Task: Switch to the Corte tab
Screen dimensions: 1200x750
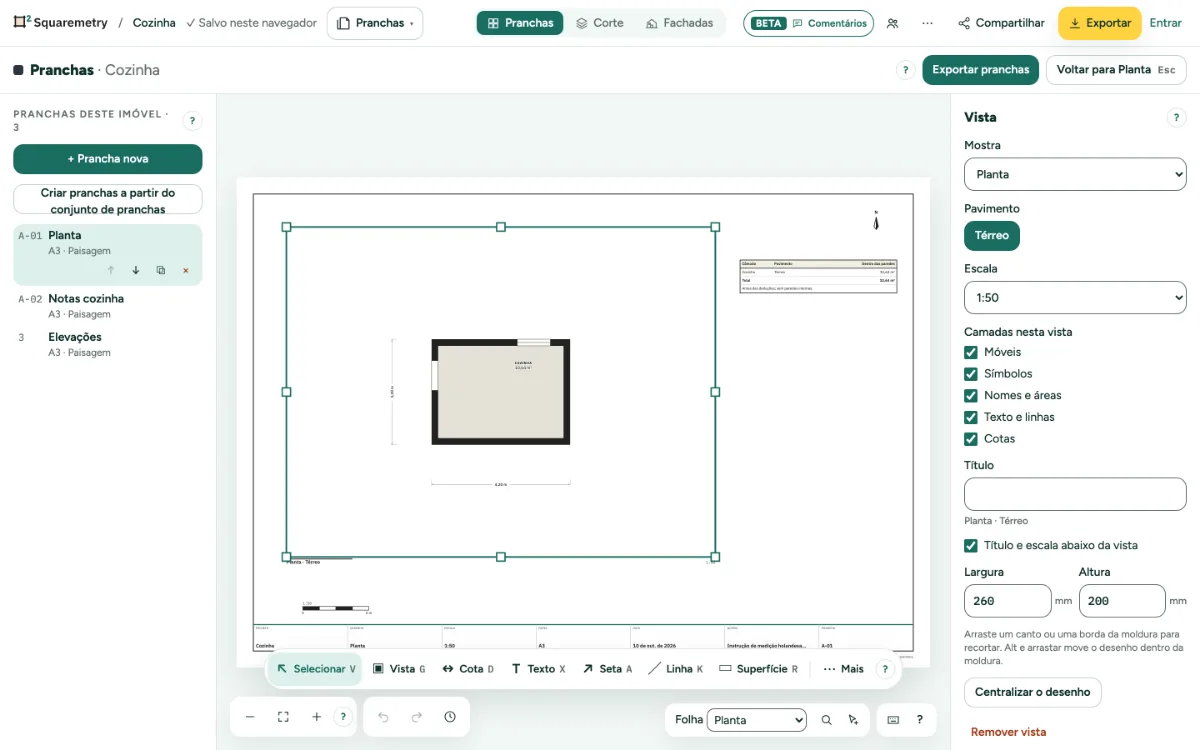Action: coord(599,23)
